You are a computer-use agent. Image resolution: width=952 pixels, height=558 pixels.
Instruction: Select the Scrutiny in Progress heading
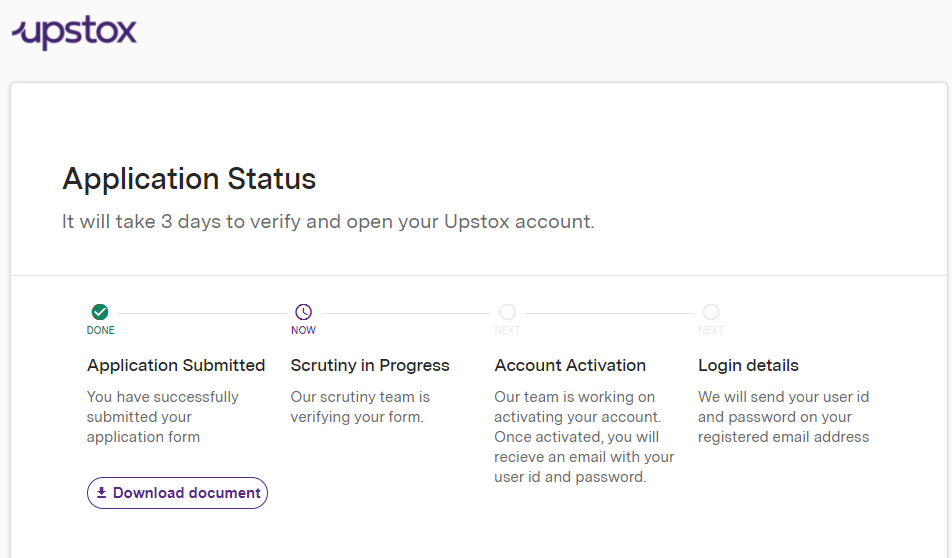(370, 366)
